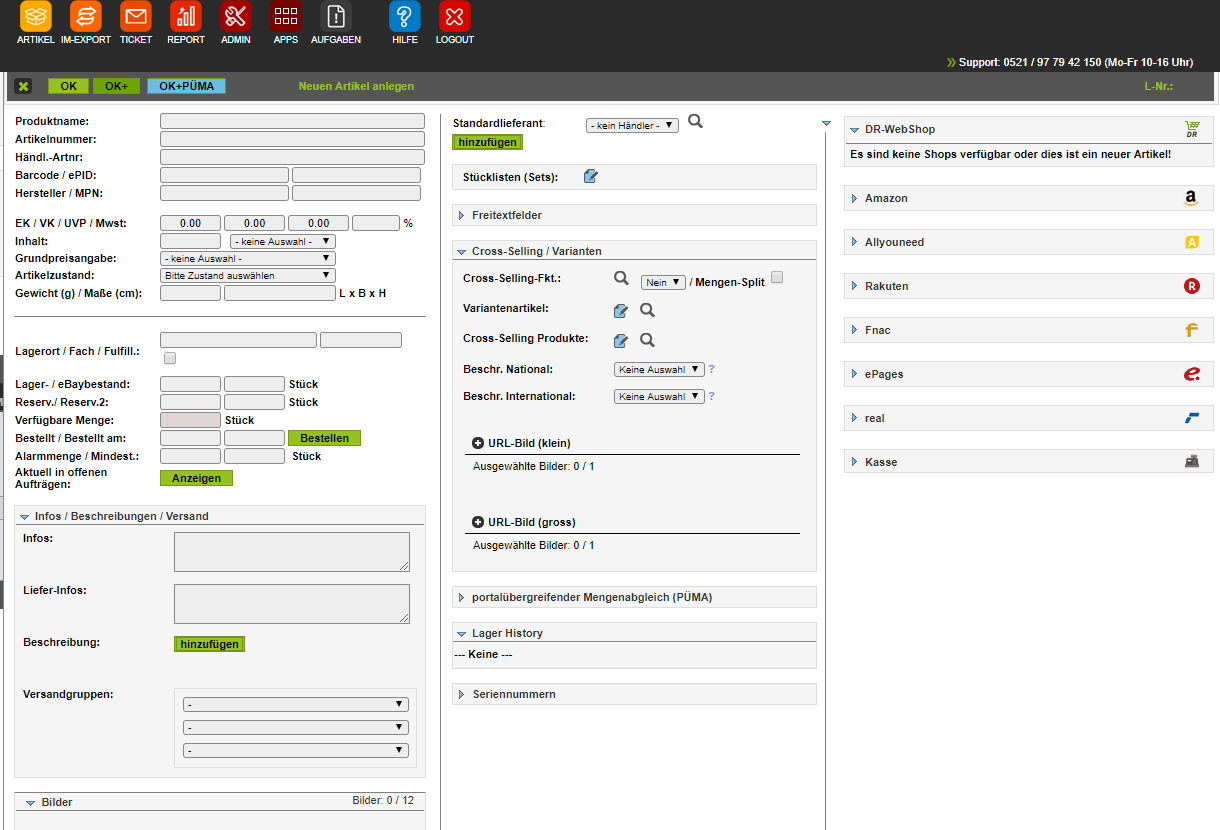Click search magnifier next to Standardlieferant
The image size is (1220, 830).
coord(696,121)
